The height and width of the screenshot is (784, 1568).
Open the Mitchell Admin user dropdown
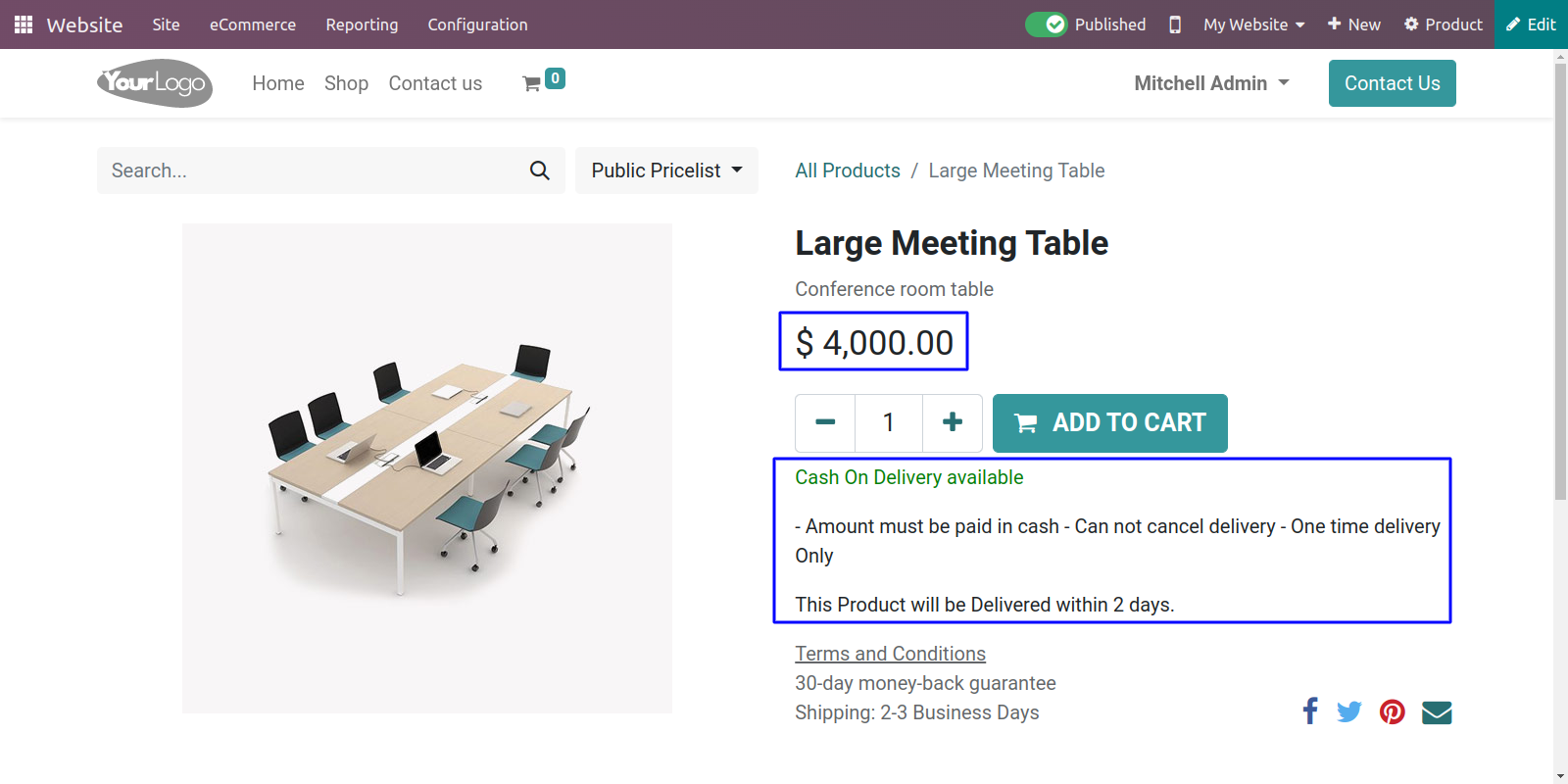(x=1211, y=83)
